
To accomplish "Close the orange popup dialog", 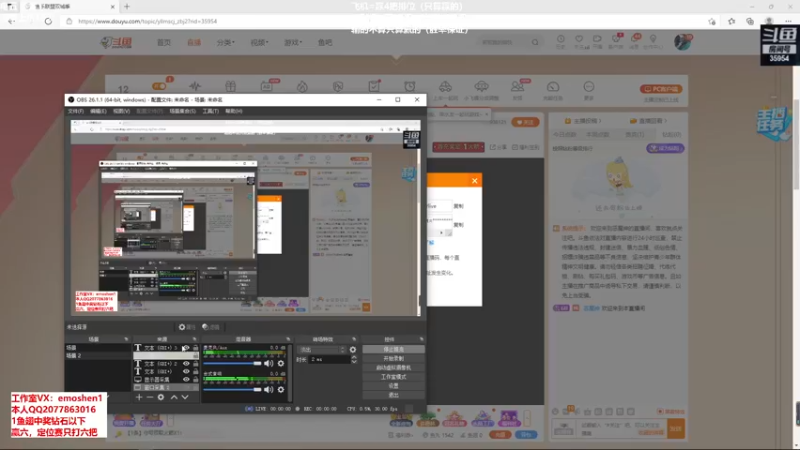I will pyautogui.click(x=474, y=181).
